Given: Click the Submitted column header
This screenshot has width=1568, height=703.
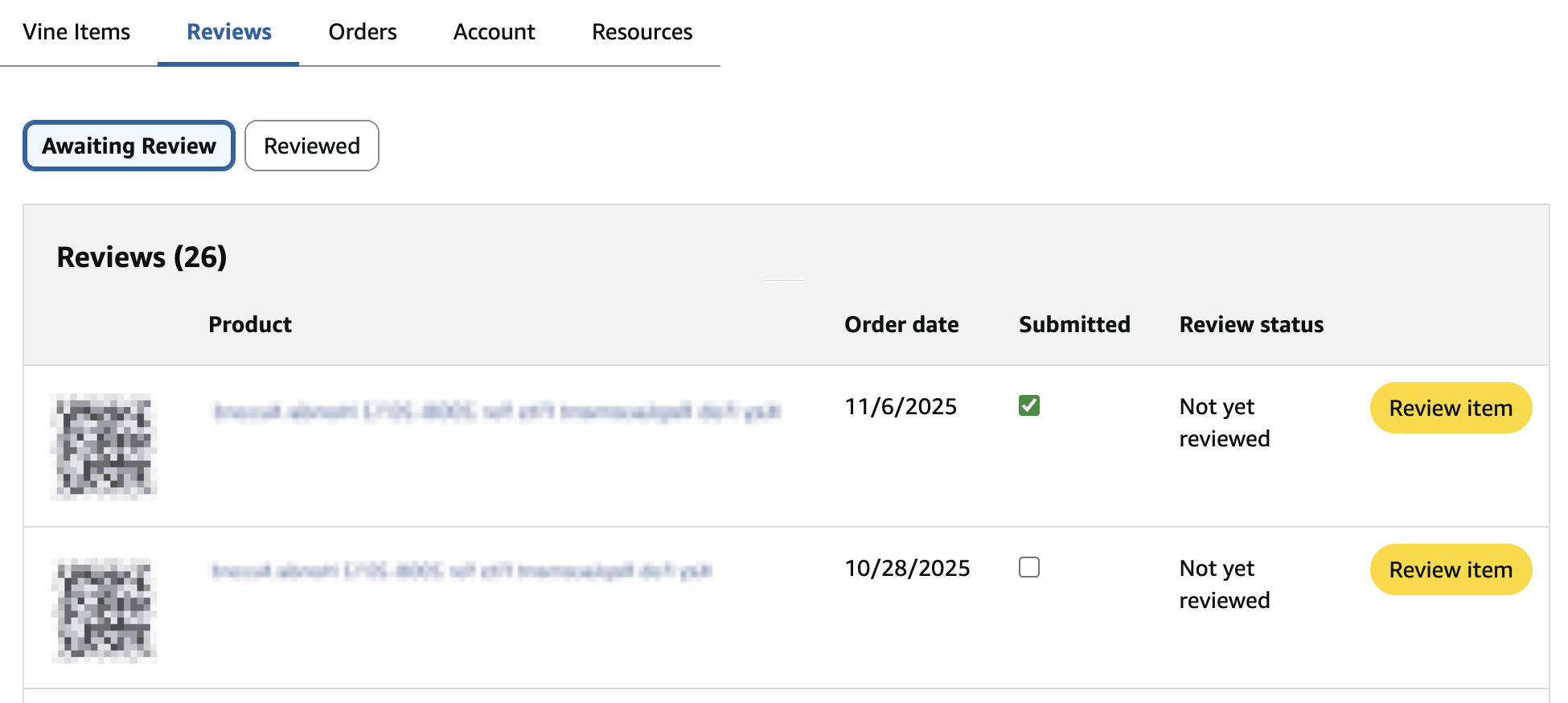Looking at the screenshot, I should pyautogui.click(x=1074, y=324).
